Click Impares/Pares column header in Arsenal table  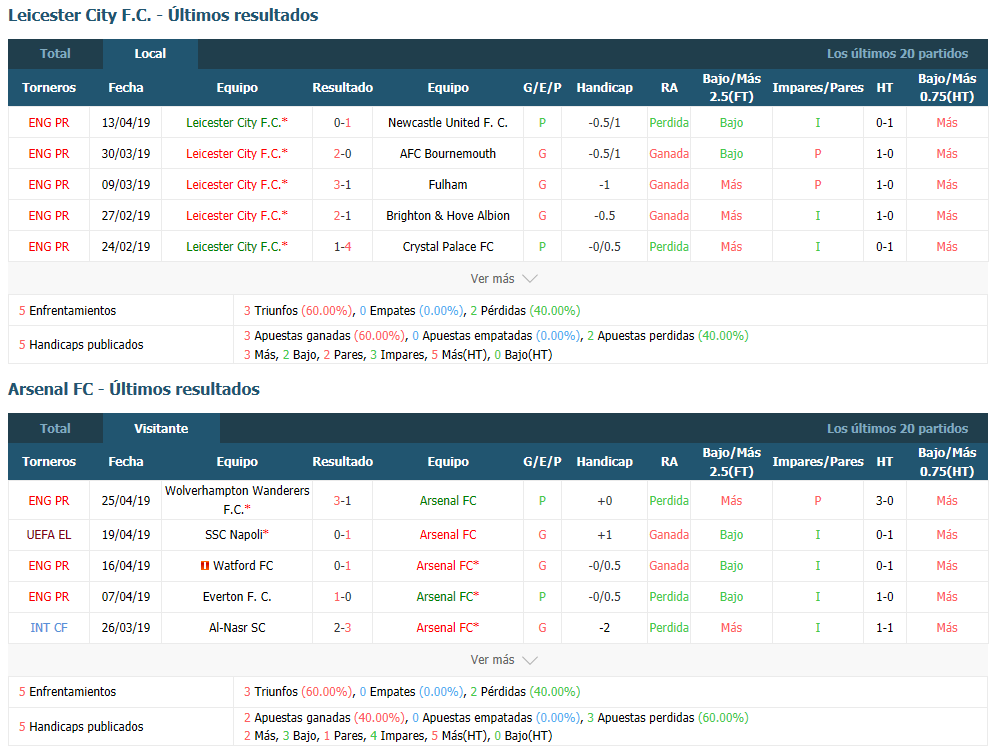pyautogui.click(x=817, y=461)
